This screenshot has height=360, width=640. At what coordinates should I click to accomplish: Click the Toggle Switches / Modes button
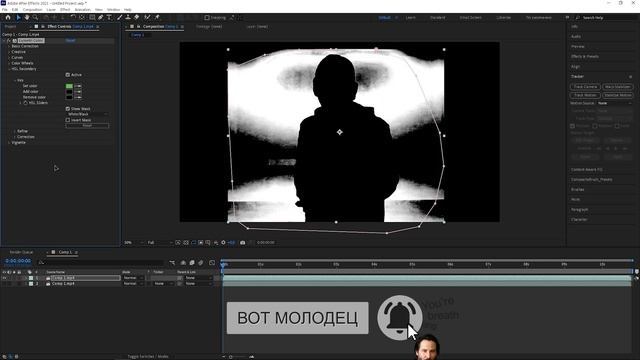coord(148,356)
